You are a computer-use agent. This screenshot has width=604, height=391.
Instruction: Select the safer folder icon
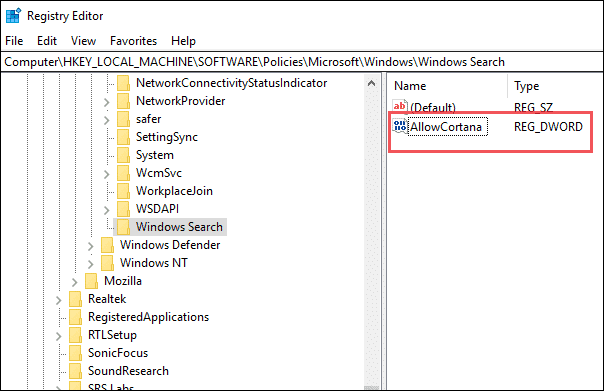(x=123, y=119)
